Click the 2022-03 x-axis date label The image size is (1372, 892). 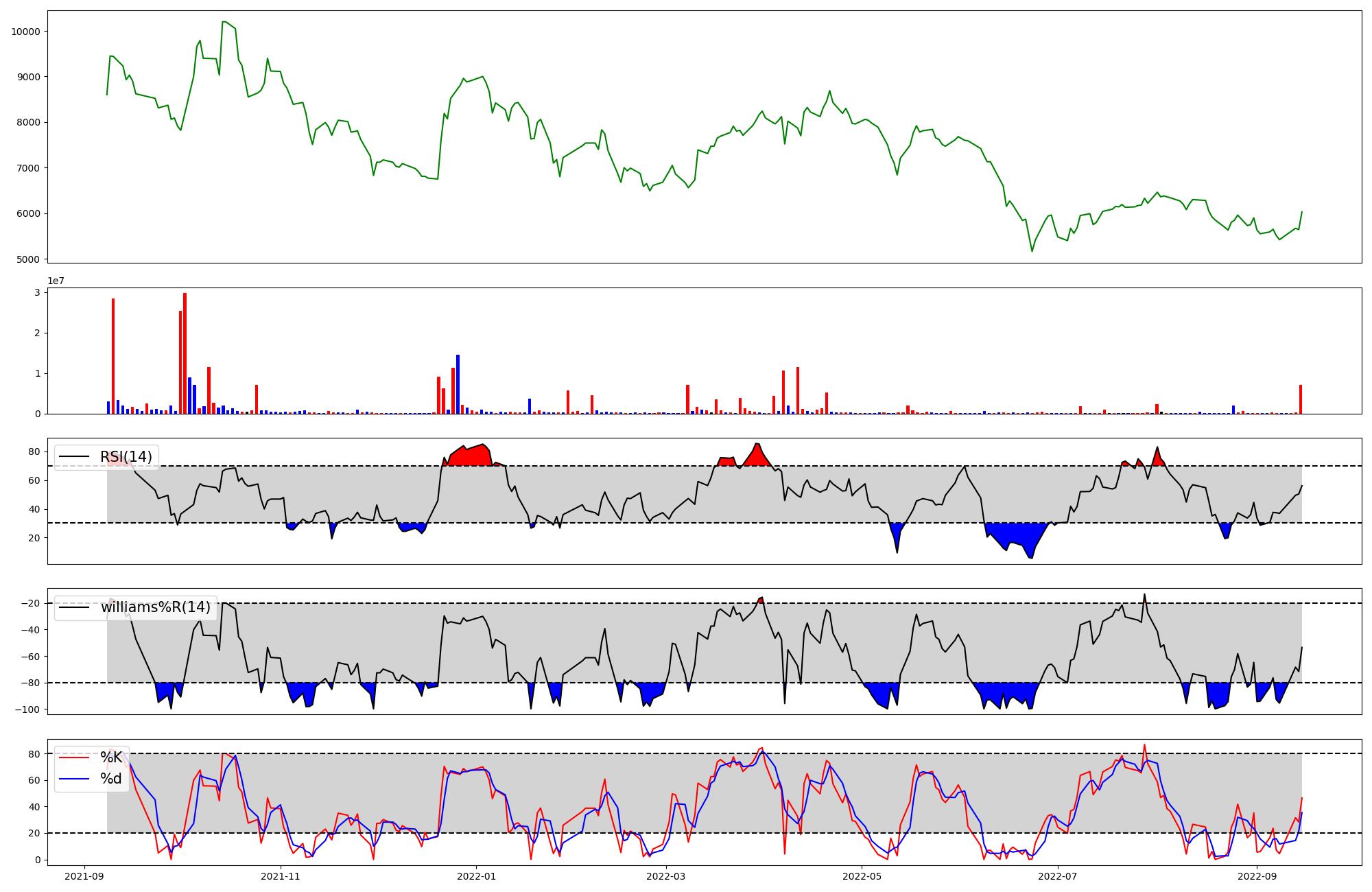(666, 876)
